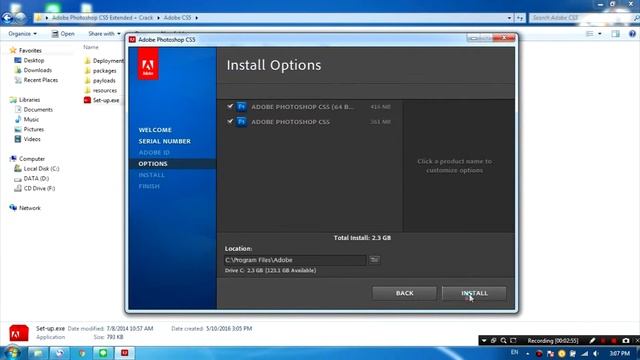Click the recorder camera snapshot icon
The width and height of the screenshot is (640, 360).
[625, 340]
